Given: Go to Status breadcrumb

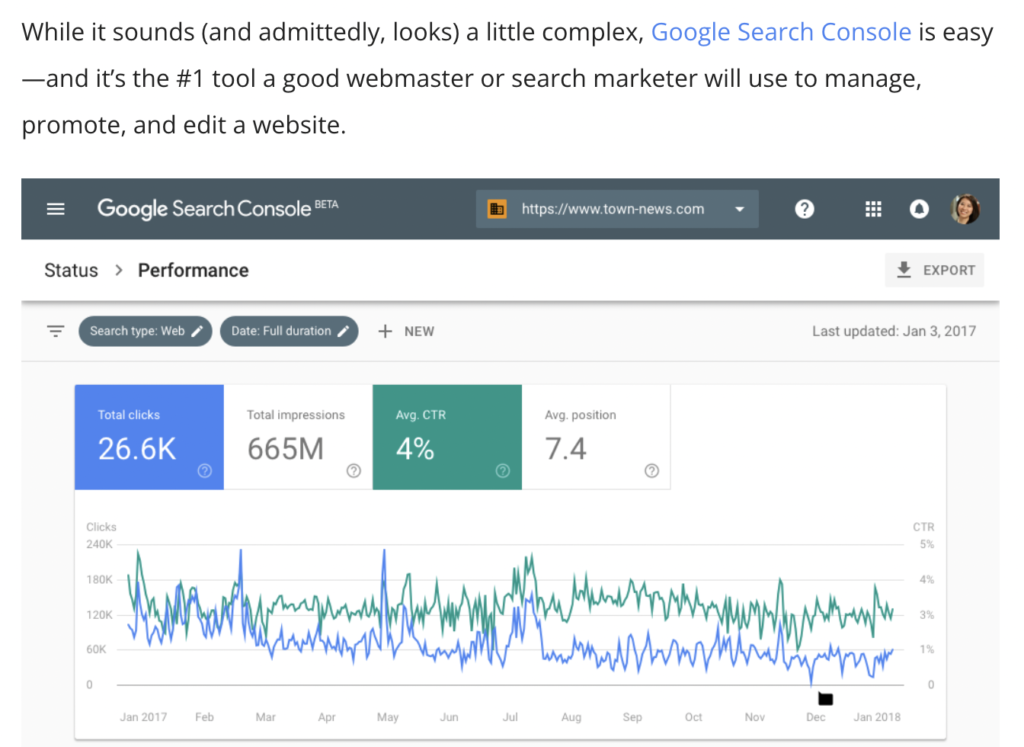Looking at the screenshot, I should 71,270.
